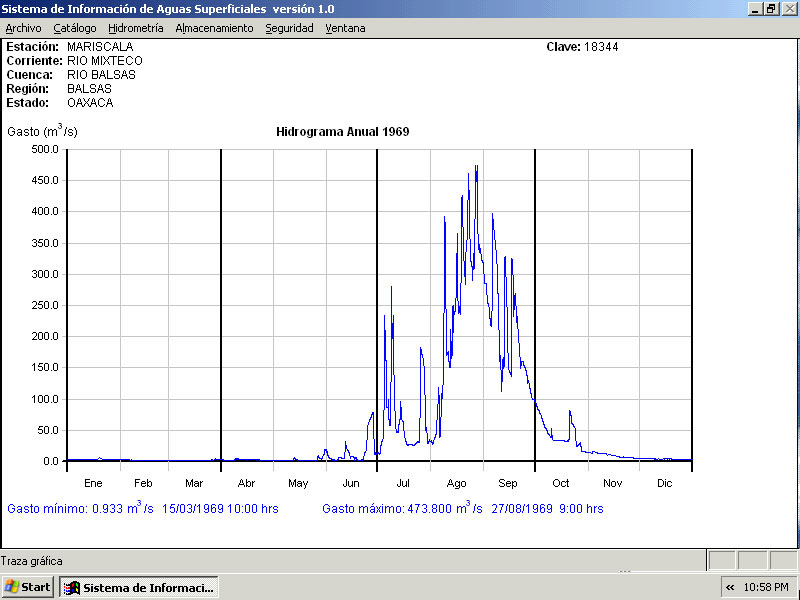
Task: Restore down the application window
Action: pyautogui.click(x=771, y=8)
